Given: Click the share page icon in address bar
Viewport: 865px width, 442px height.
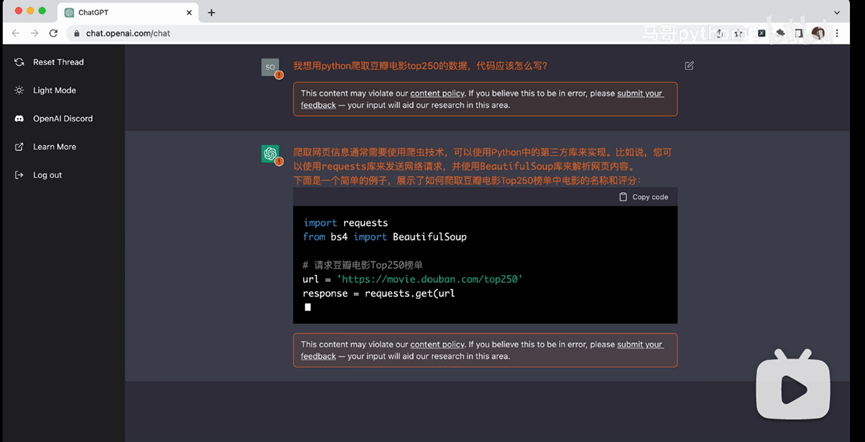Looking at the screenshot, I should tap(720, 33).
